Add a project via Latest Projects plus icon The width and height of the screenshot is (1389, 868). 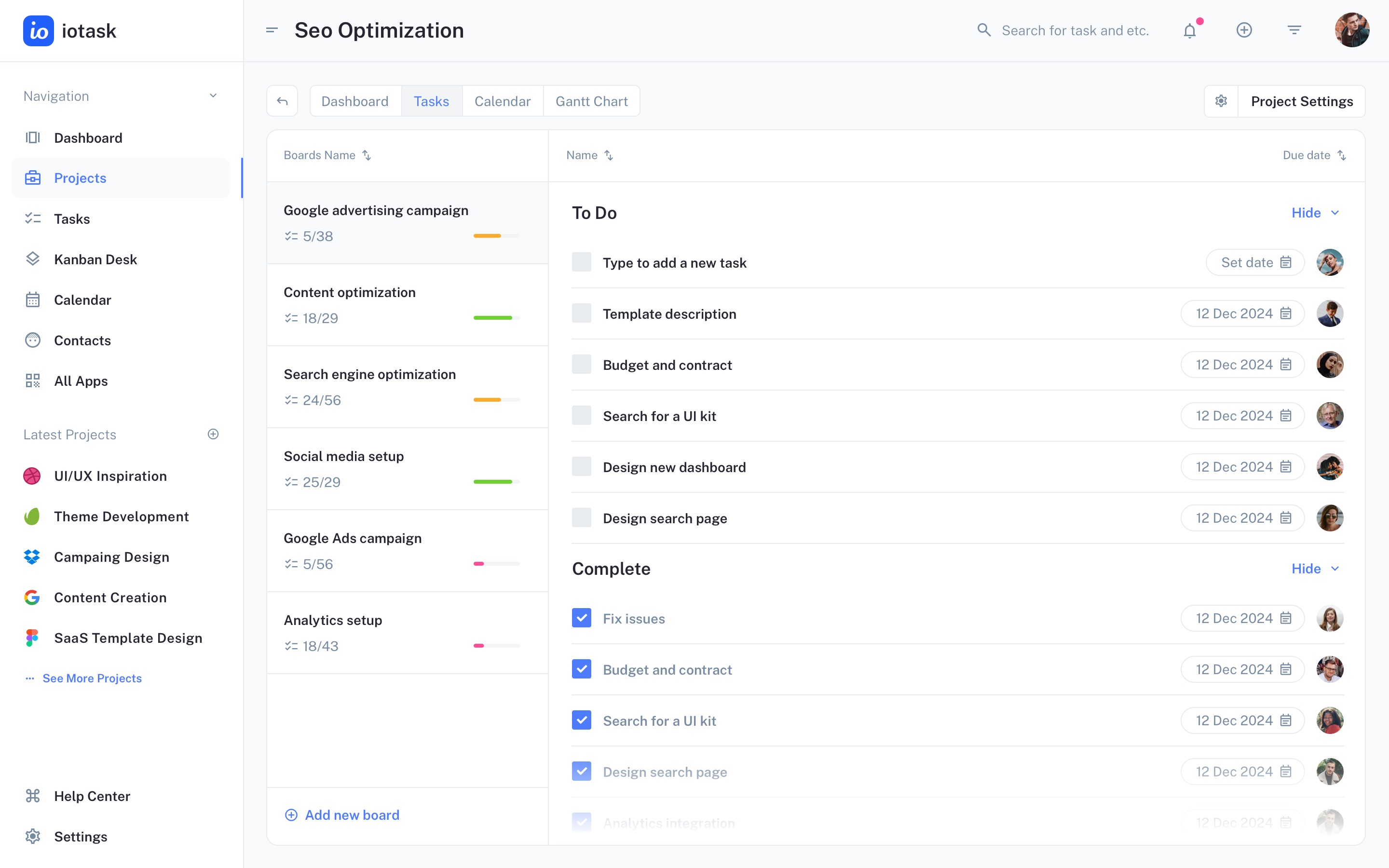pyautogui.click(x=213, y=434)
